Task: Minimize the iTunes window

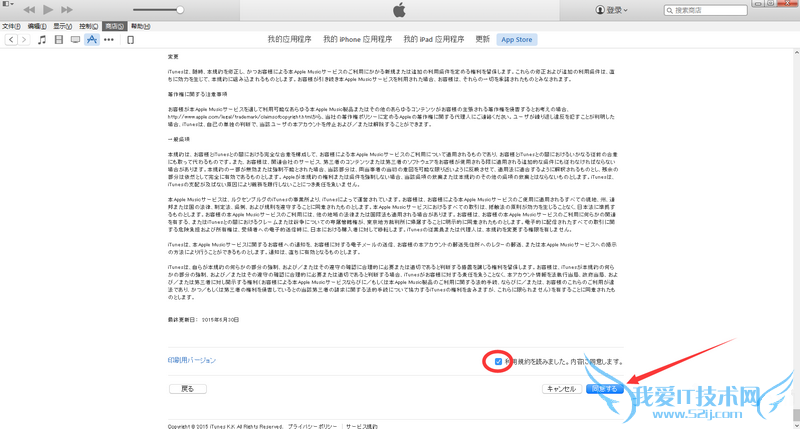Action: click(759, 3)
